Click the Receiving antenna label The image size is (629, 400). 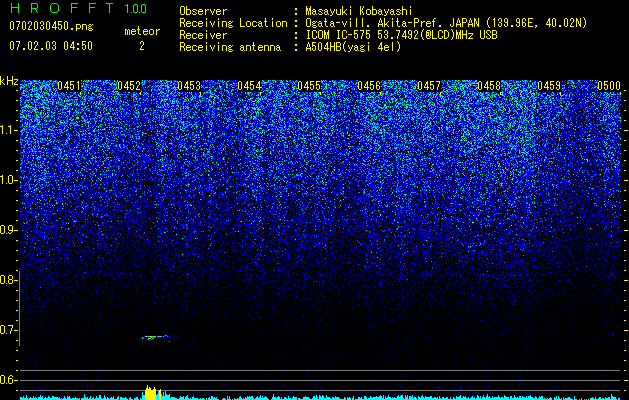[x=230, y=47]
